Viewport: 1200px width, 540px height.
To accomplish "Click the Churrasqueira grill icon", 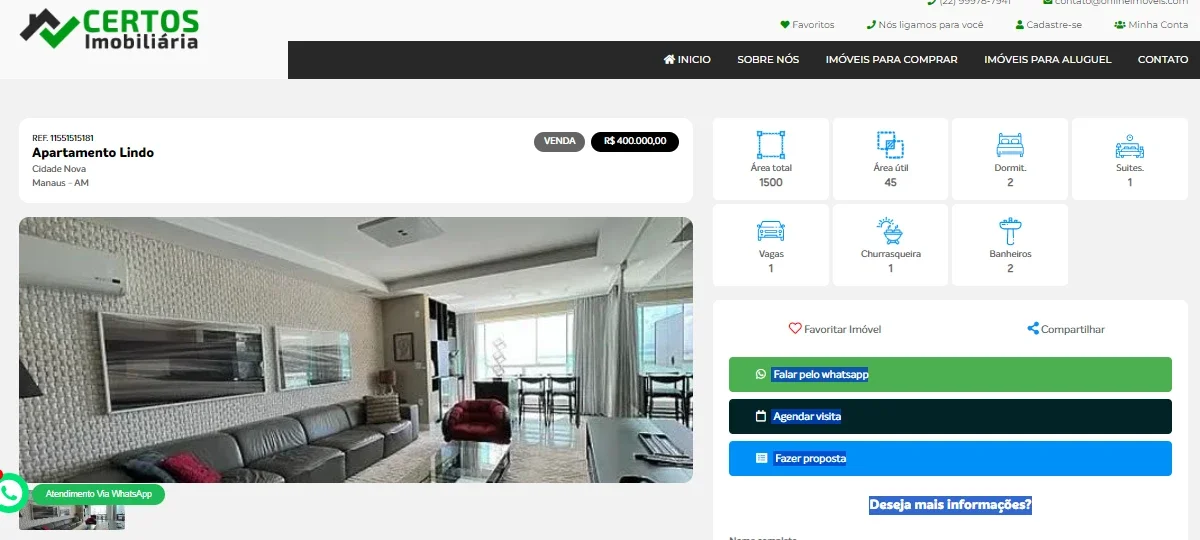I will [890, 231].
